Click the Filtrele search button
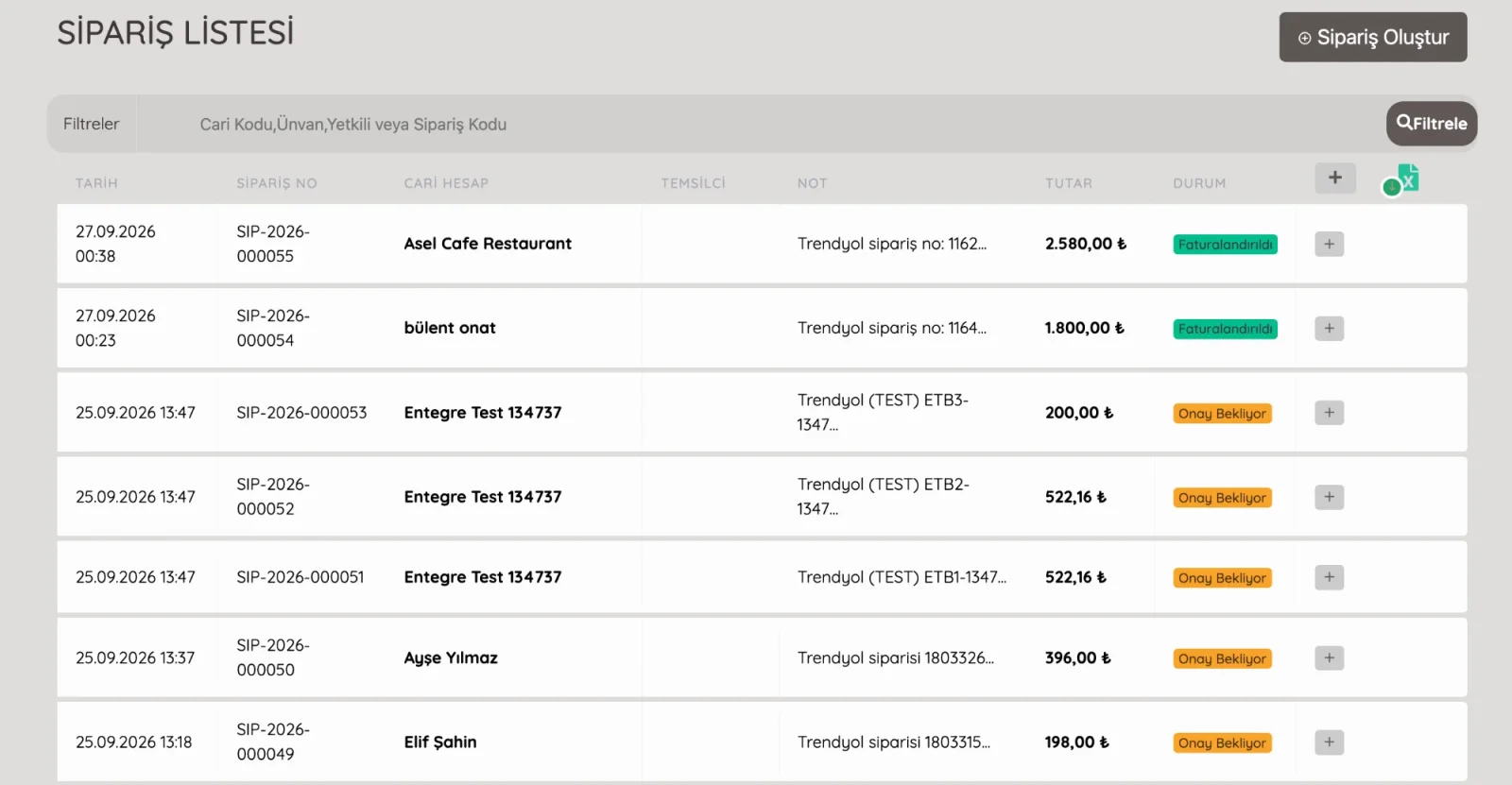The width and height of the screenshot is (1512, 785). click(x=1431, y=124)
